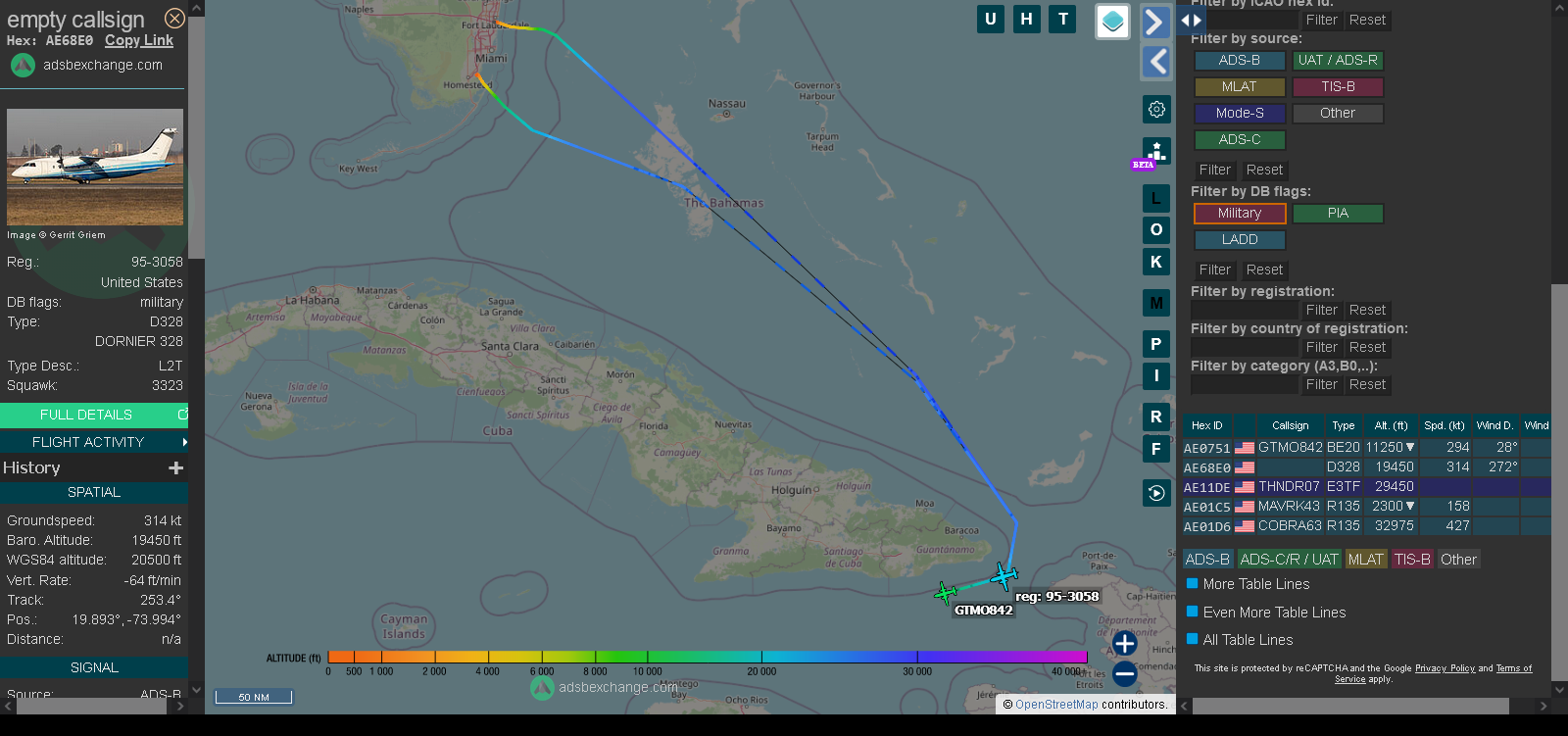
Task: Sort table by Alt. (ft) column
Action: point(1391,425)
